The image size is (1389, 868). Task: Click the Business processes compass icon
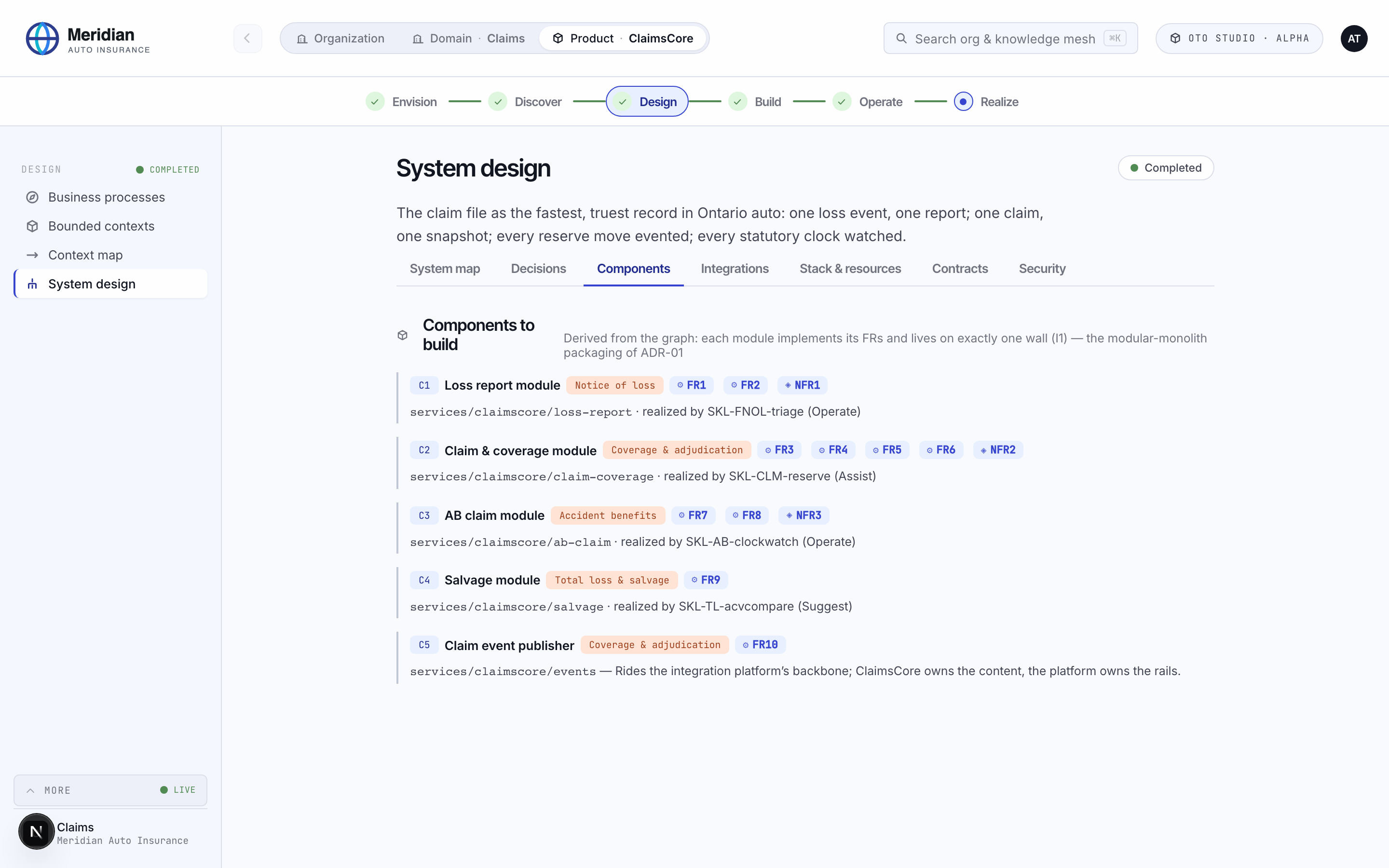point(33,198)
